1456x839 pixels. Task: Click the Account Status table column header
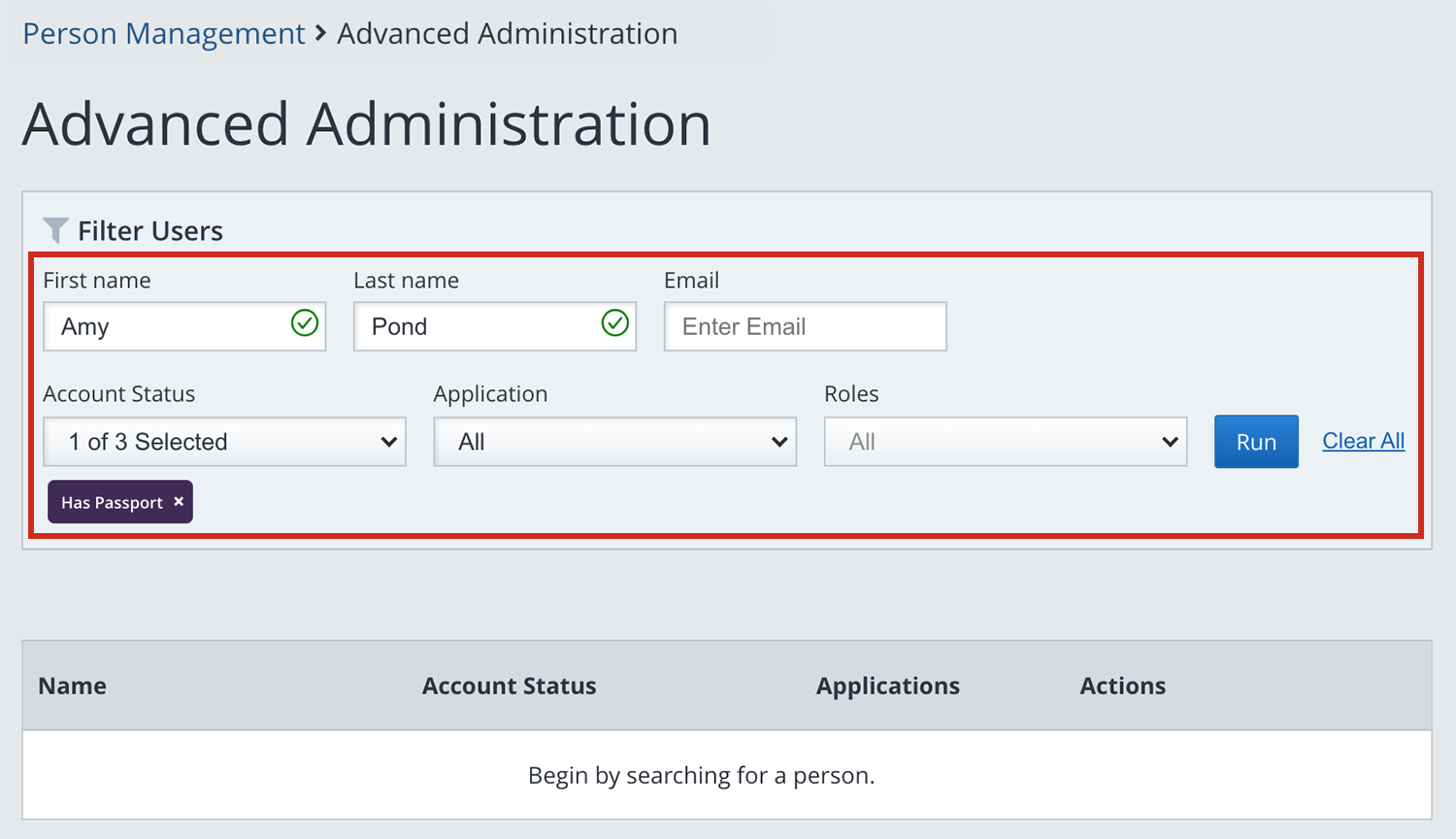(x=509, y=686)
